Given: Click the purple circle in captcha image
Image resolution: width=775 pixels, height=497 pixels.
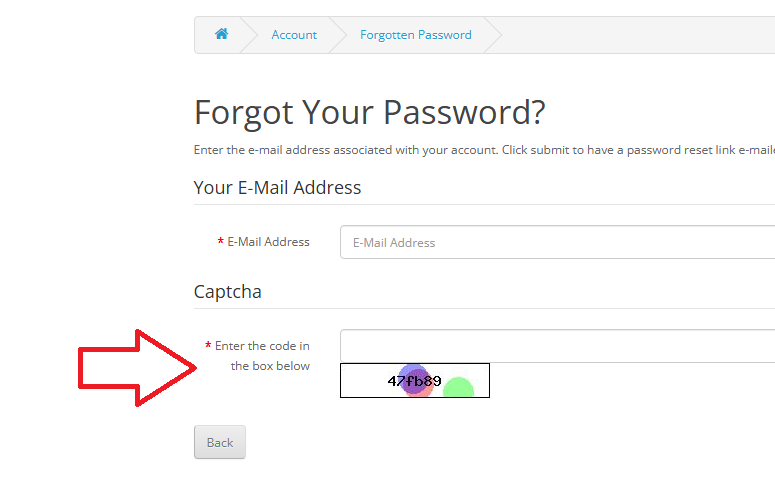Looking at the screenshot, I should (x=413, y=379).
